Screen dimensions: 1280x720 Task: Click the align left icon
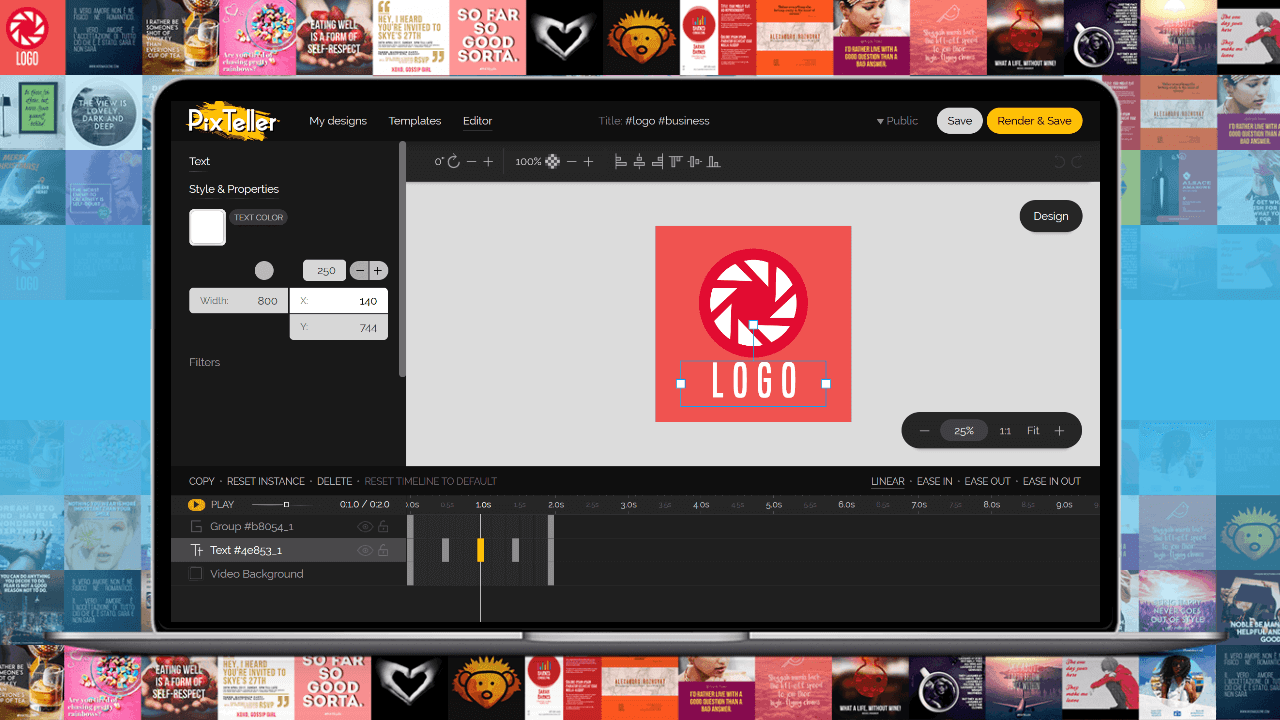621,161
